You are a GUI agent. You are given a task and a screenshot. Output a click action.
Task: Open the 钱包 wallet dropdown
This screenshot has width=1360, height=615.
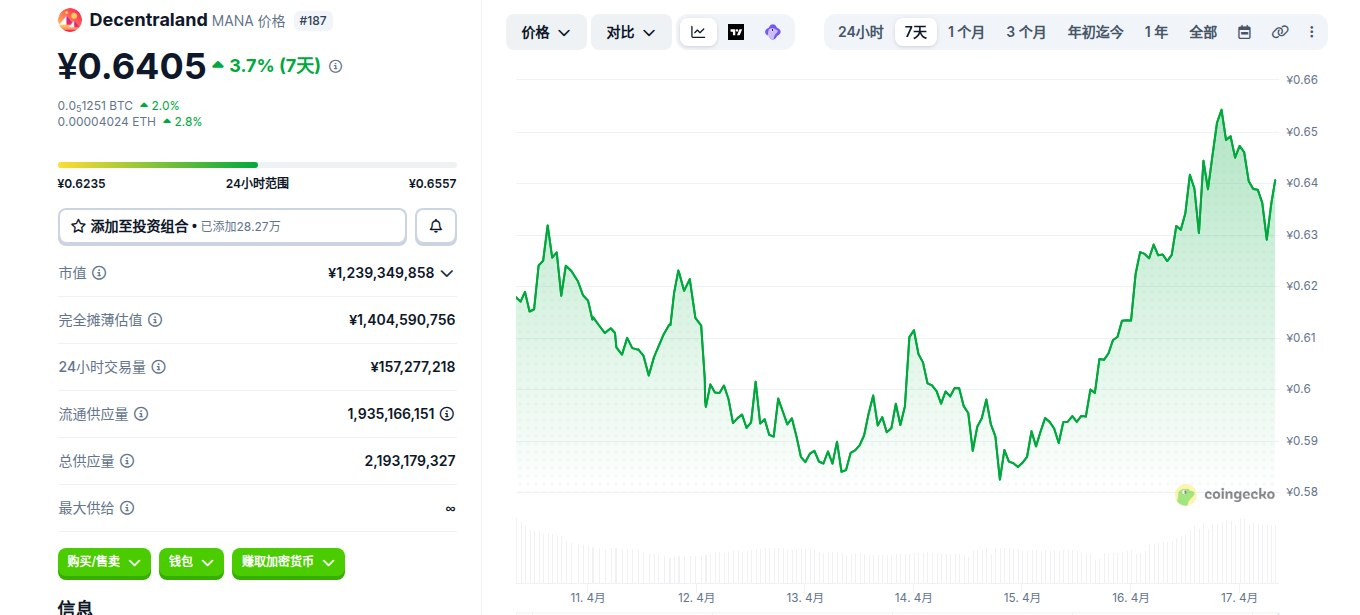pos(191,563)
